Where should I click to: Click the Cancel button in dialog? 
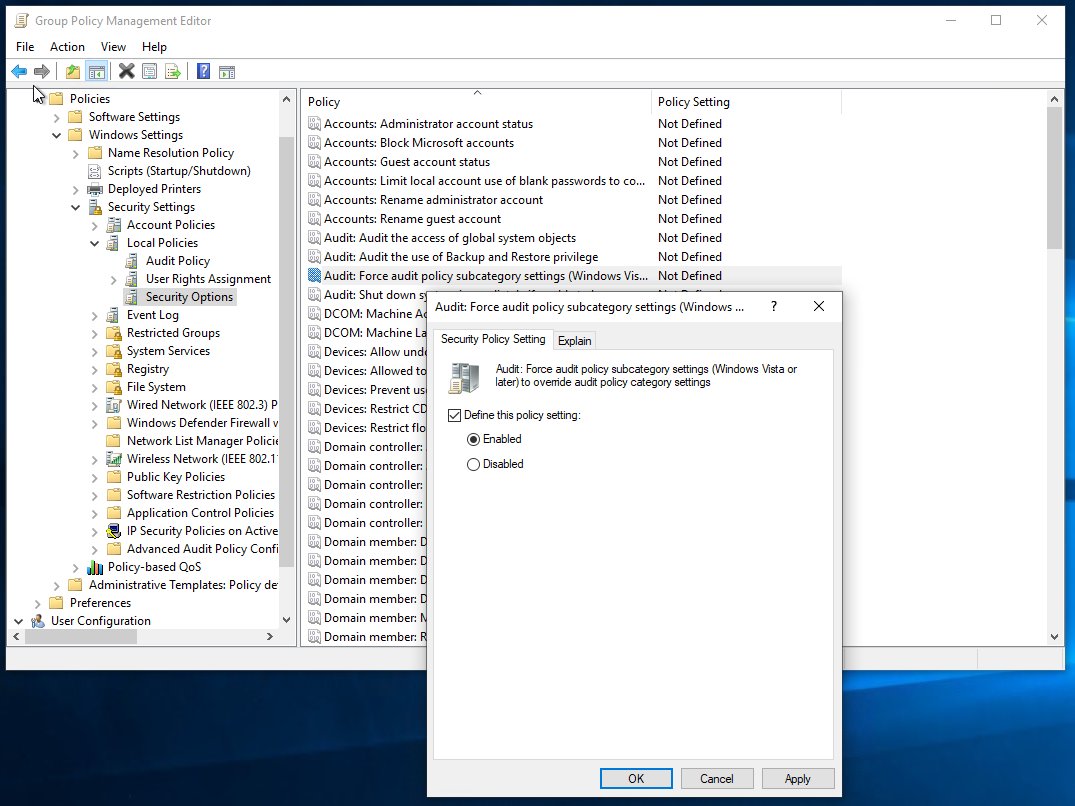[716, 779]
